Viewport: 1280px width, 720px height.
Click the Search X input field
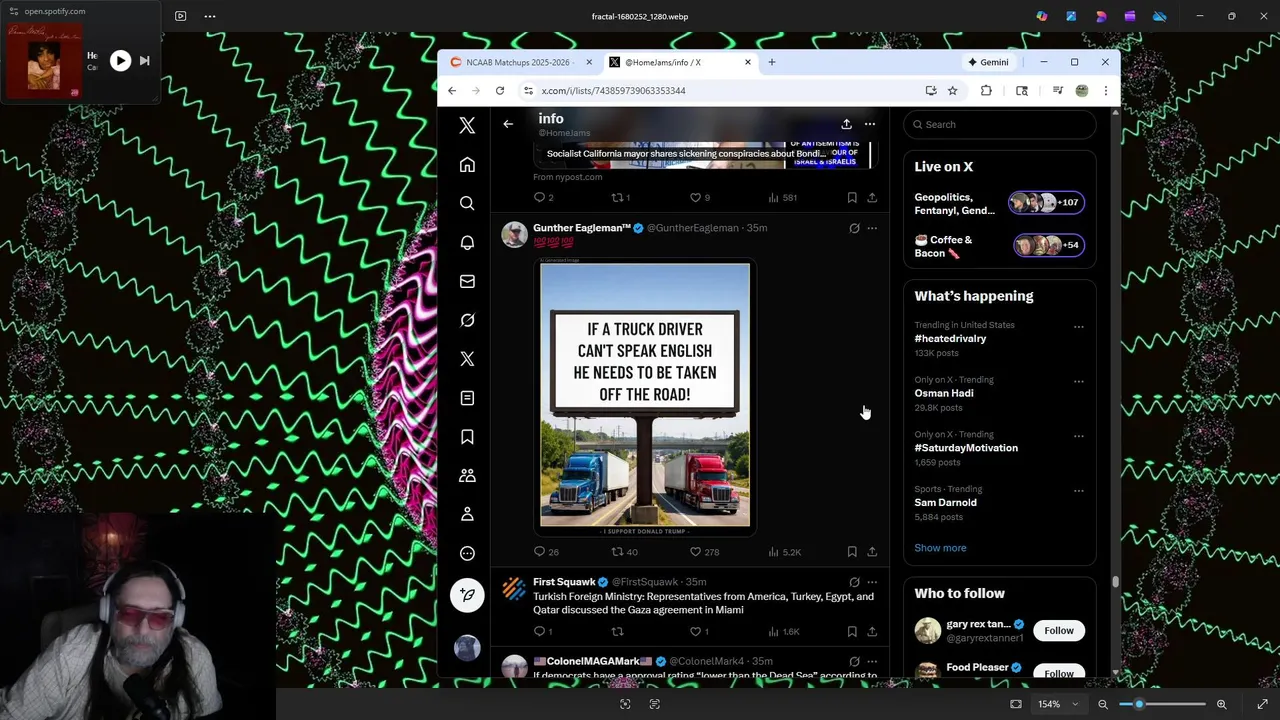1000,125
